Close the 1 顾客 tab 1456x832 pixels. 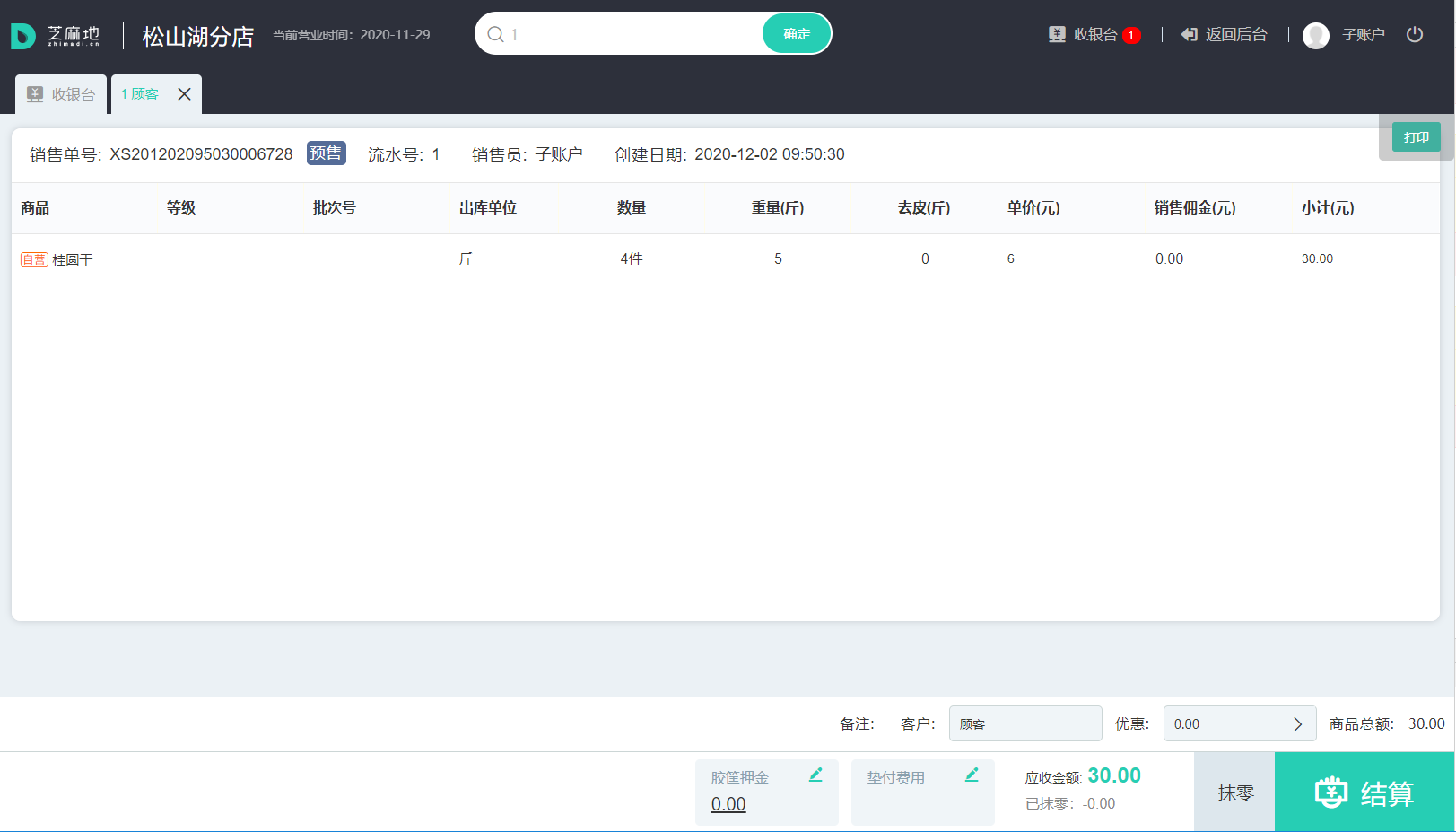184,94
